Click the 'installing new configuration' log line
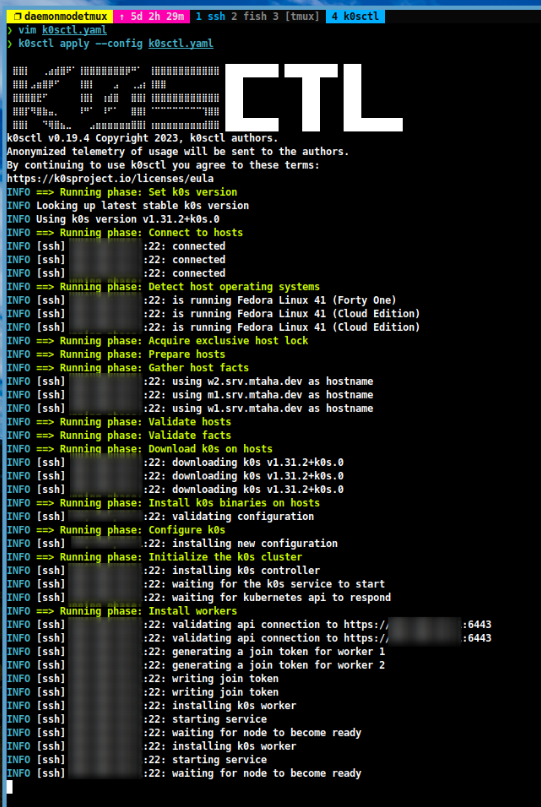This screenshot has height=807, width=541. click(x=172, y=543)
